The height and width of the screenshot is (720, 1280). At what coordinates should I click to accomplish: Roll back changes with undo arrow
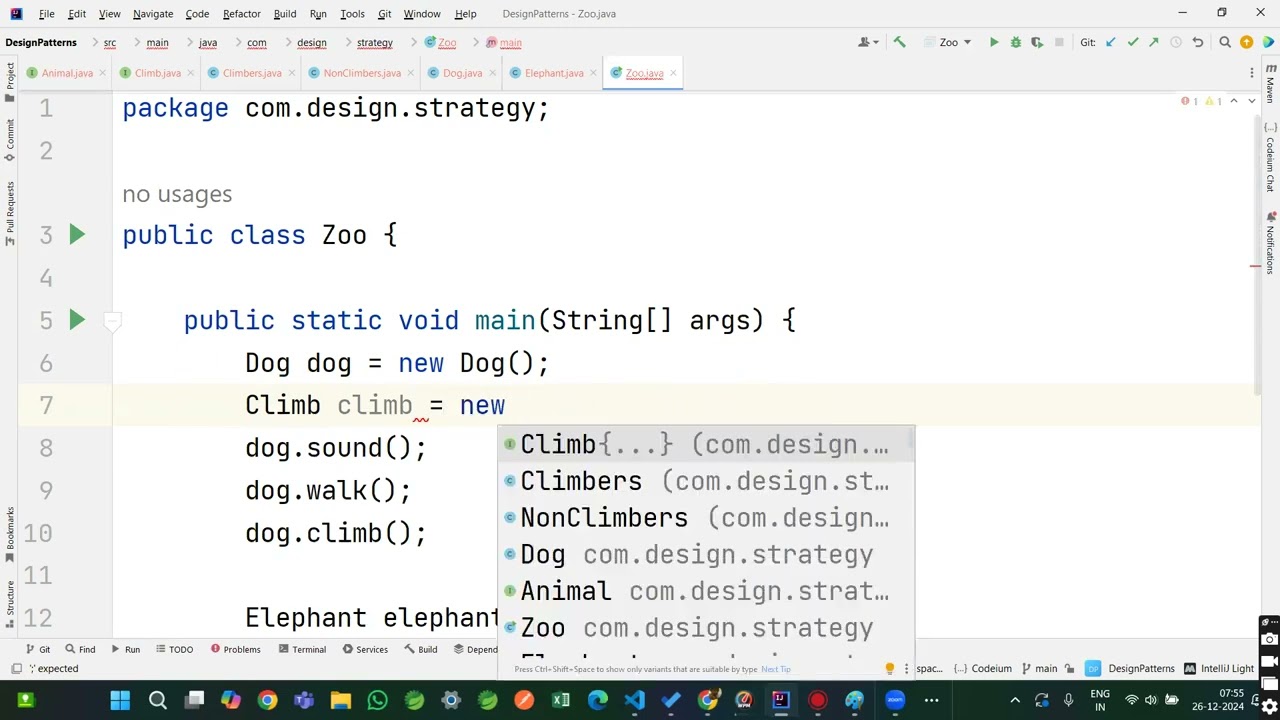coord(1197,42)
